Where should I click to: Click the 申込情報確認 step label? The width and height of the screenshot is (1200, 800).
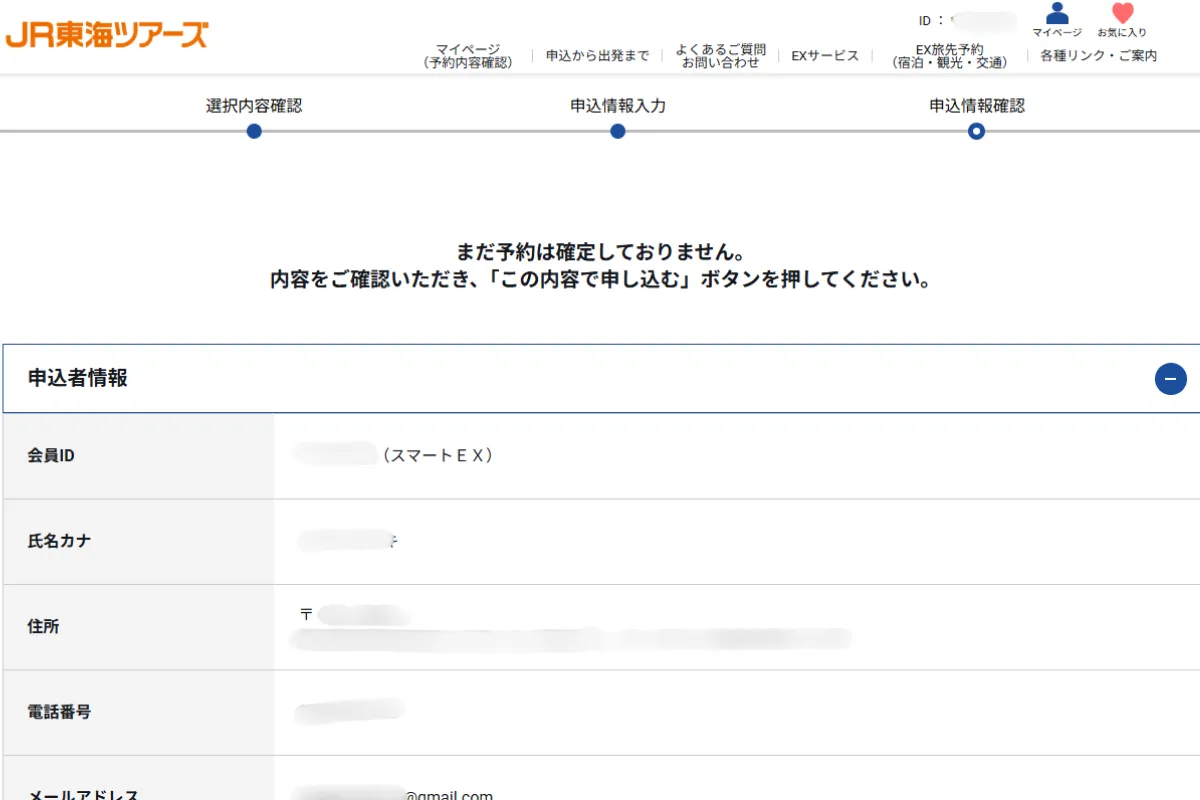(x=977, y=105)
